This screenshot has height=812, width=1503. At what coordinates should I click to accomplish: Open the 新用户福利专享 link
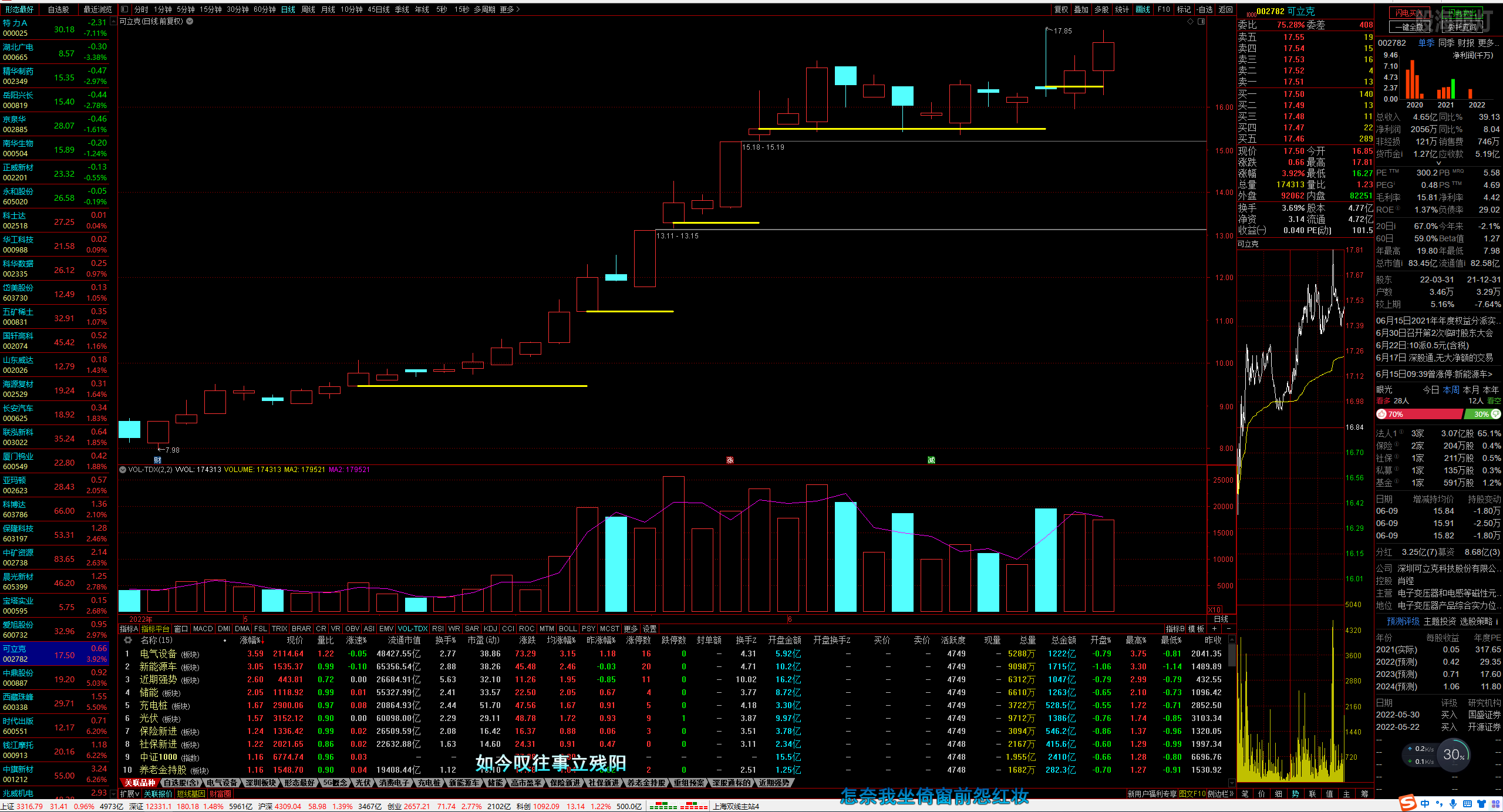click(1152, 793)
